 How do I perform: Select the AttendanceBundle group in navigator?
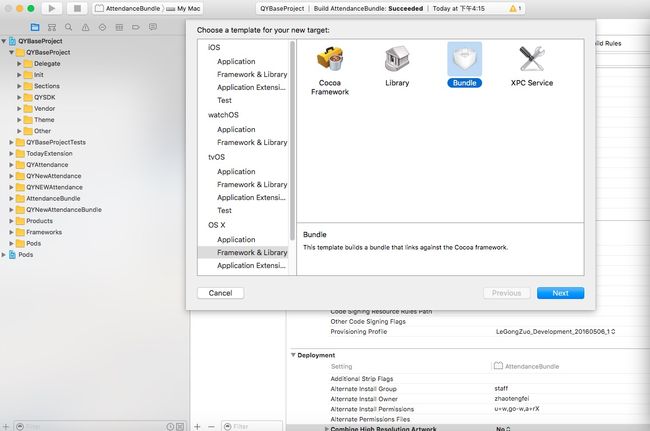53,199
